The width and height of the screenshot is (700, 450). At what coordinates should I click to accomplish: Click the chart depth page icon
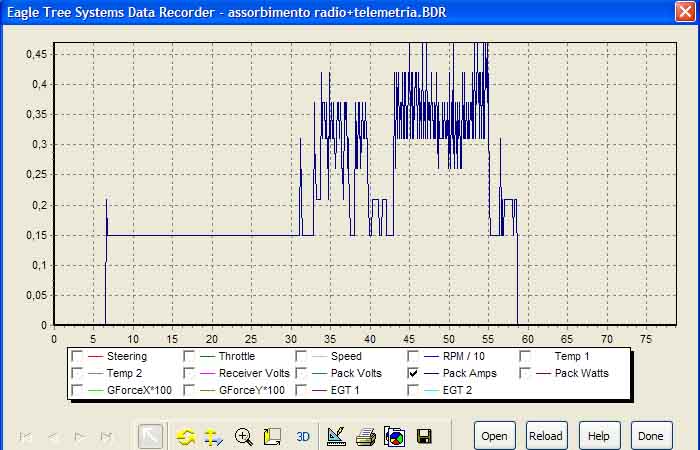[x=271, y=436]
